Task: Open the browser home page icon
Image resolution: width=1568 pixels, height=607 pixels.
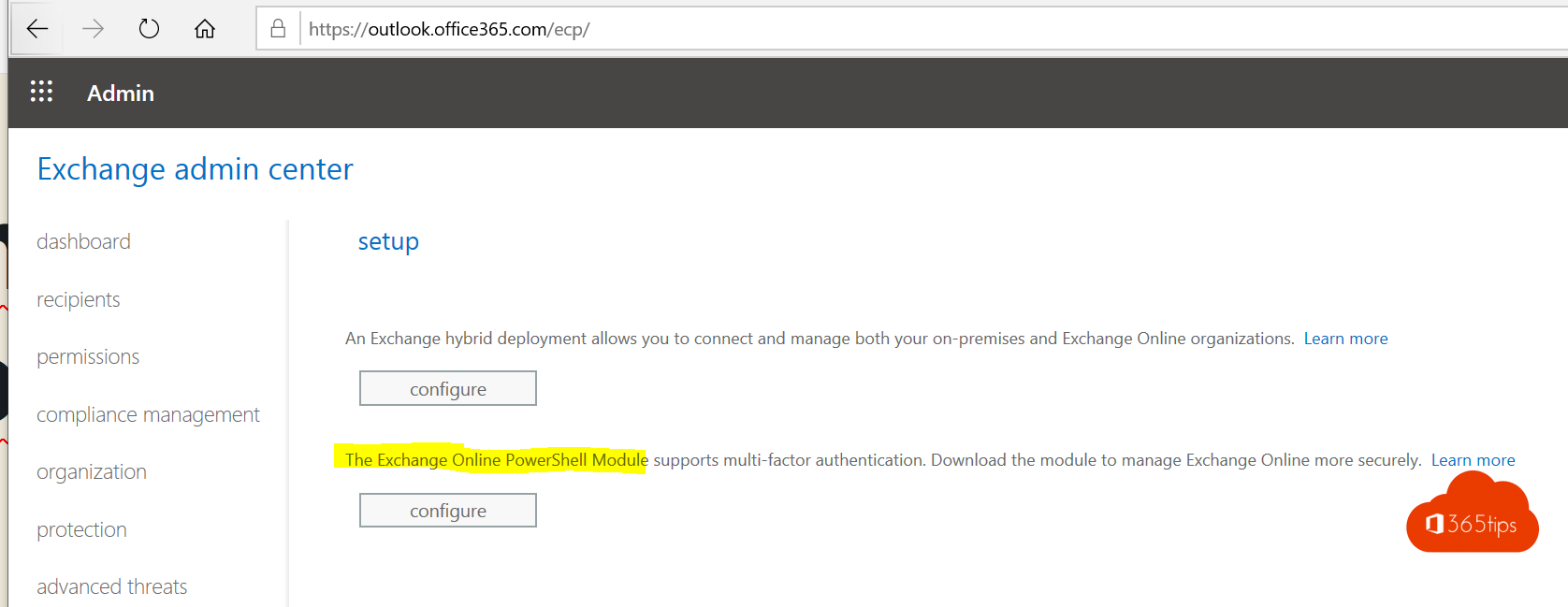Action: [205, 29]
